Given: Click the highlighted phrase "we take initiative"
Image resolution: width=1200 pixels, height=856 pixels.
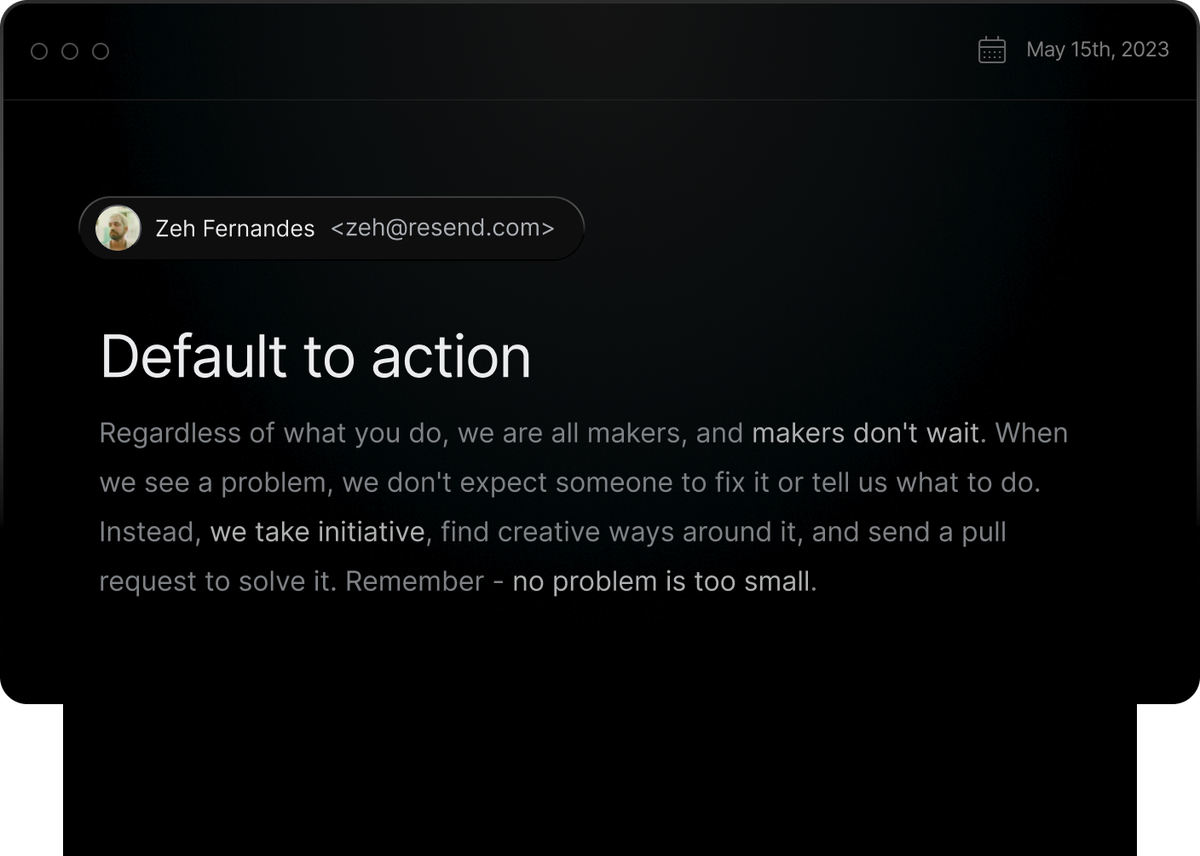Looking at the screenshot, I should click(x=318, y=531).
